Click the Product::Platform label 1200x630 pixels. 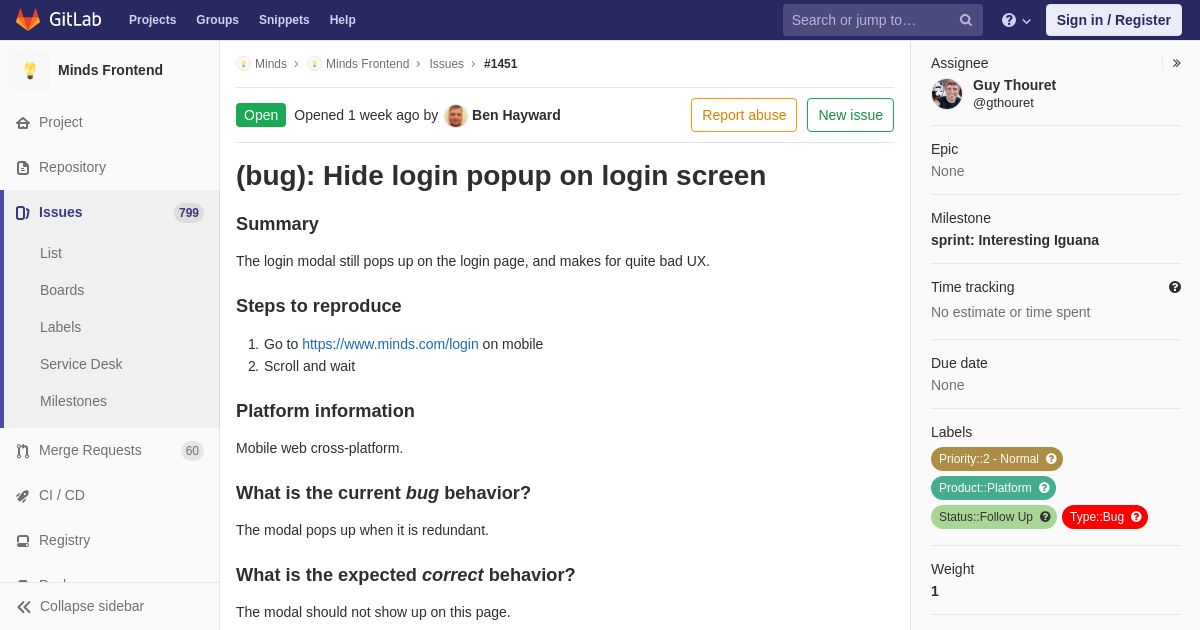(985, 488)
